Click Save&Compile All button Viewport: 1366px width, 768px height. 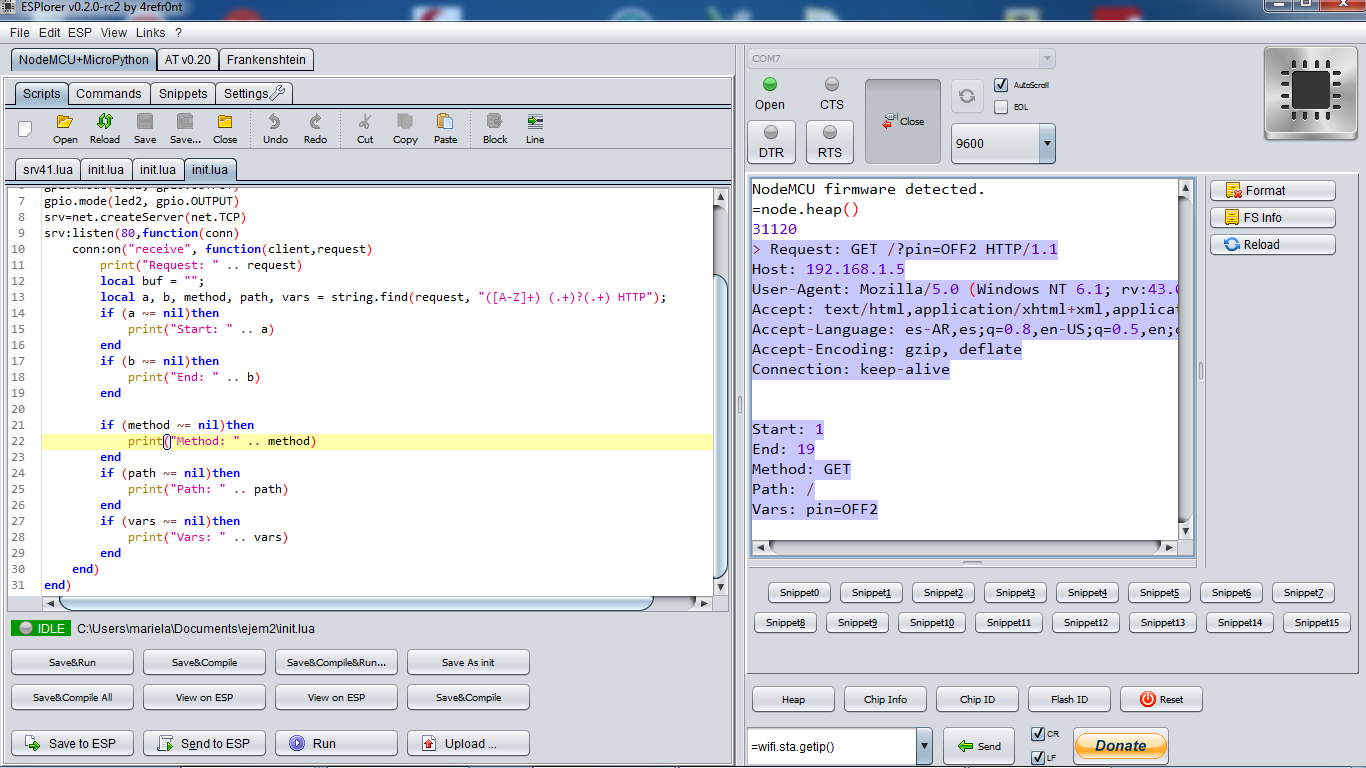coord(72,697)
